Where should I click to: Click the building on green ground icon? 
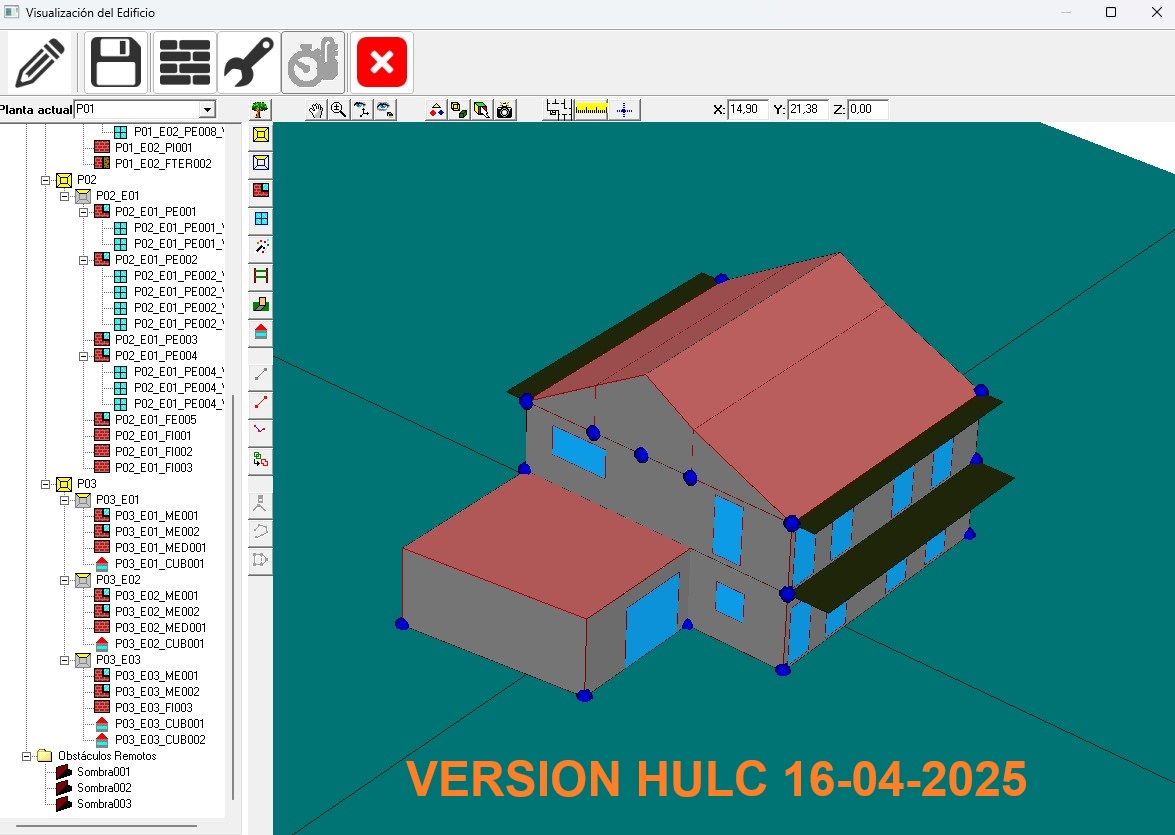coord(261,304)
